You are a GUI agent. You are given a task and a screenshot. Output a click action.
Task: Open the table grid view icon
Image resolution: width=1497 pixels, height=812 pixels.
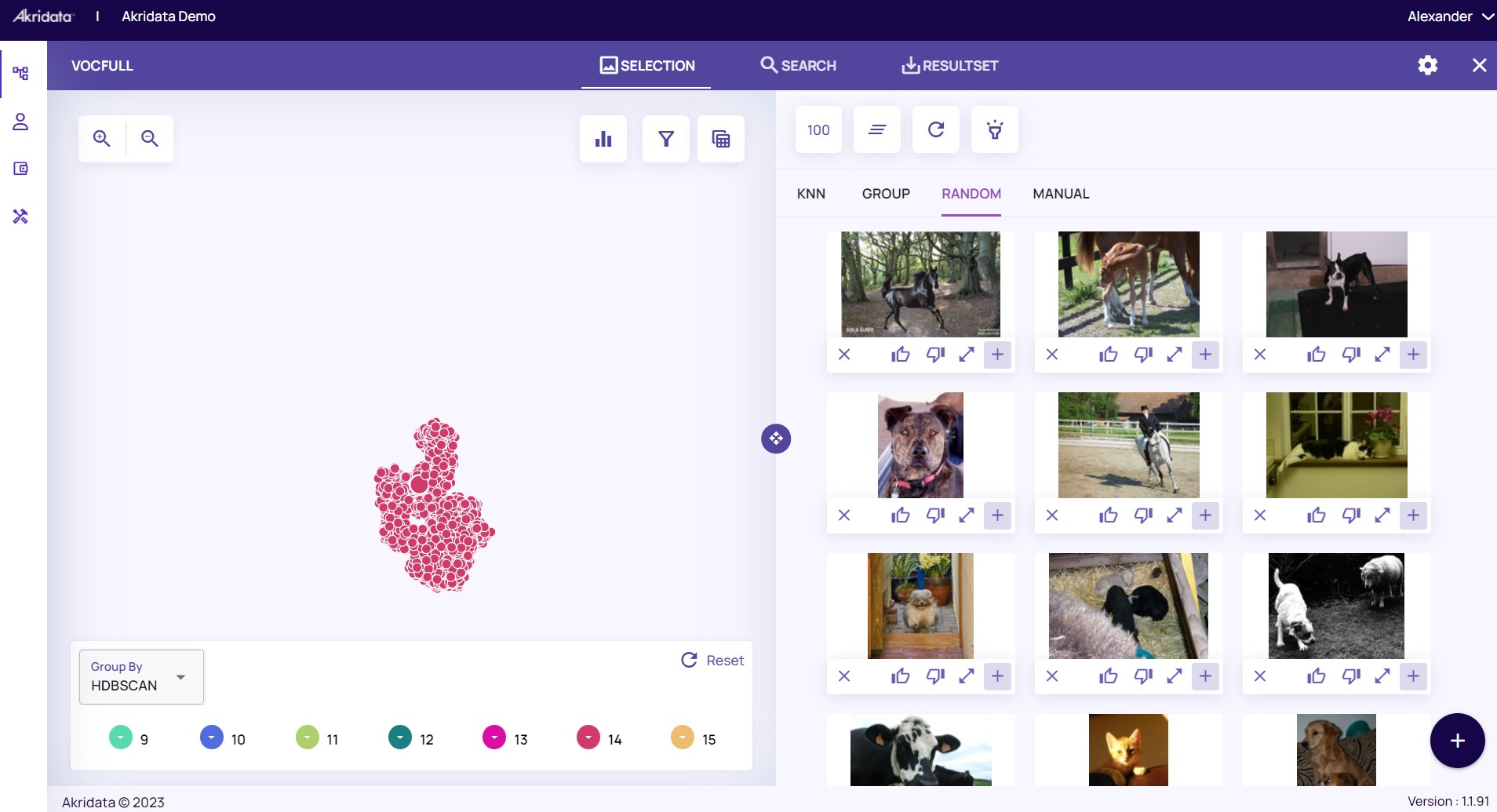pyautogui.click(x=721, y=139)
